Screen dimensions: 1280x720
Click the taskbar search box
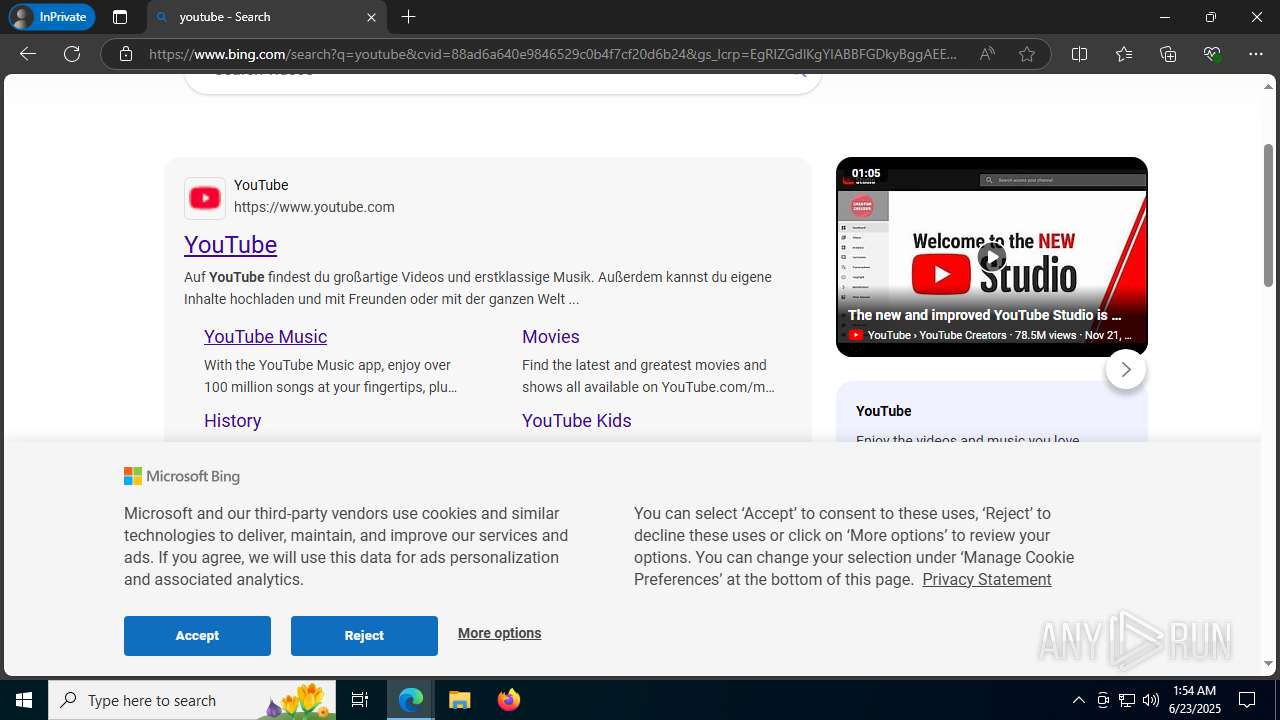click(x=192, y=700)
